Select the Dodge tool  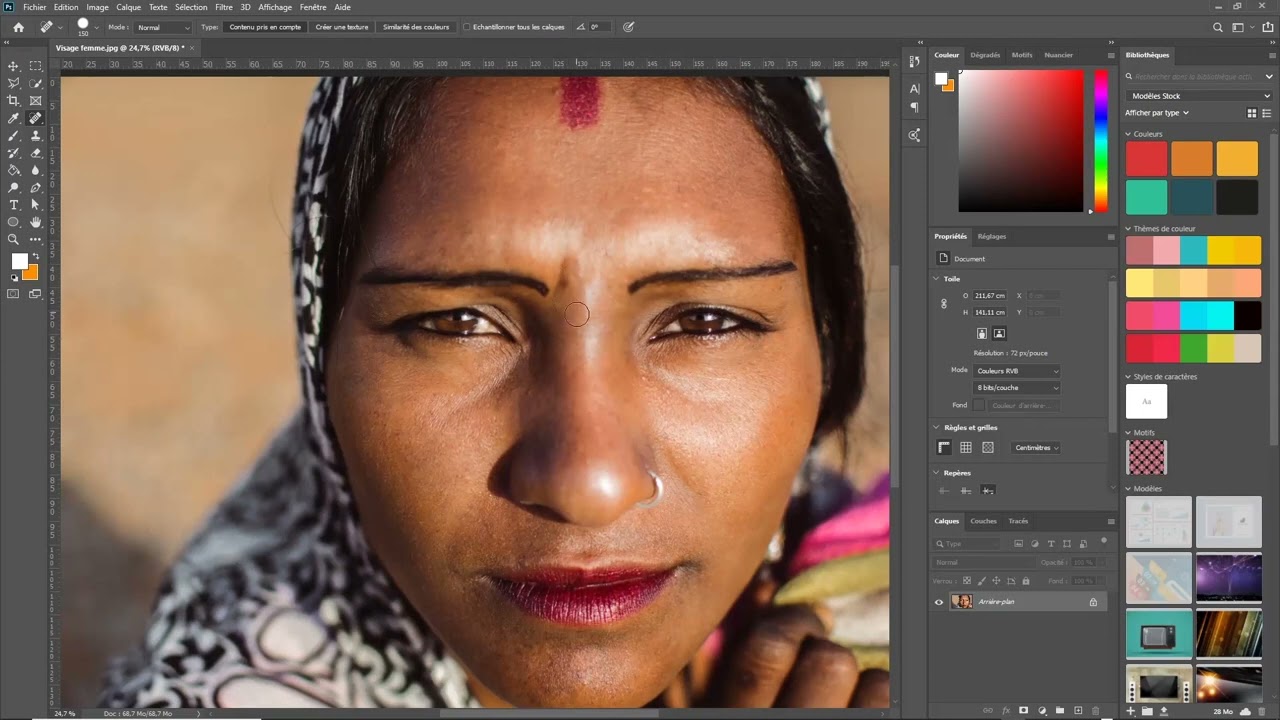(x=14, y=187)
